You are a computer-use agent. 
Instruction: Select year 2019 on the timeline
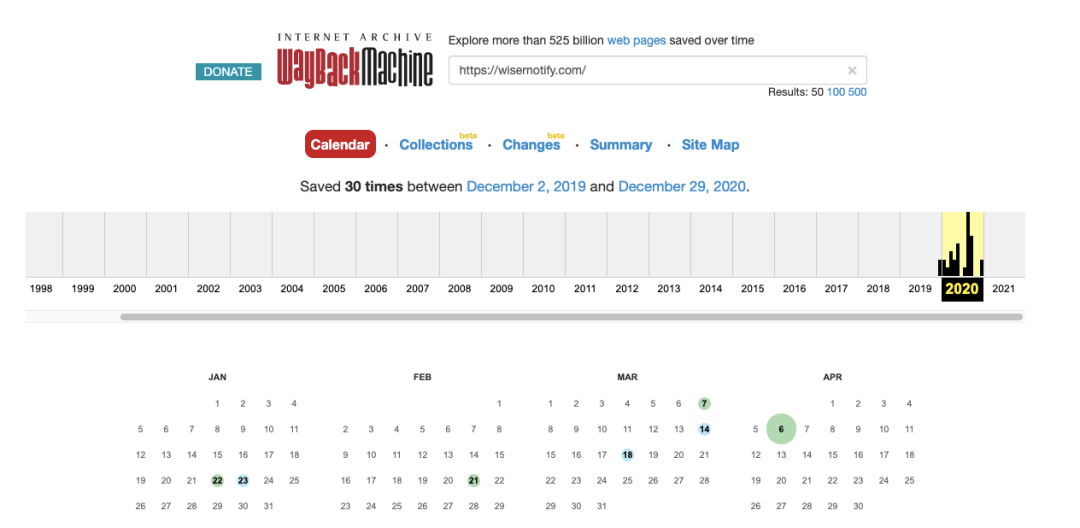click(x=920, y=289)
